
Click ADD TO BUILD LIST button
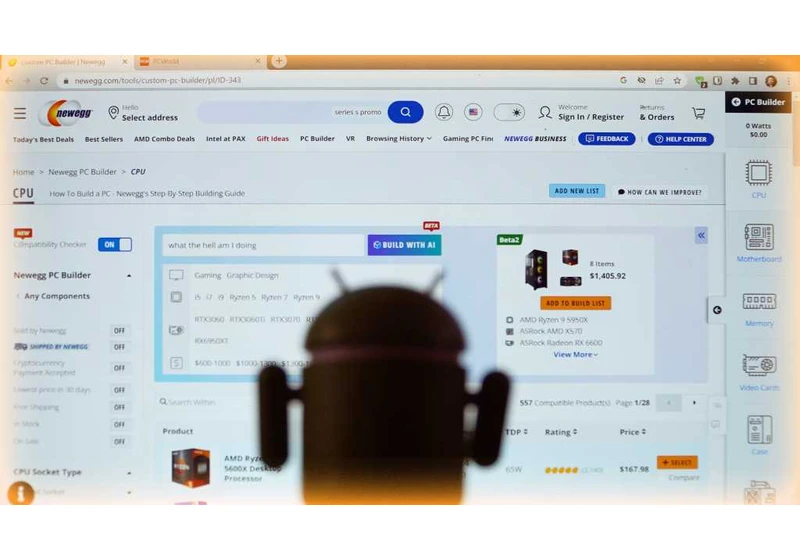[x=576, y=303]
